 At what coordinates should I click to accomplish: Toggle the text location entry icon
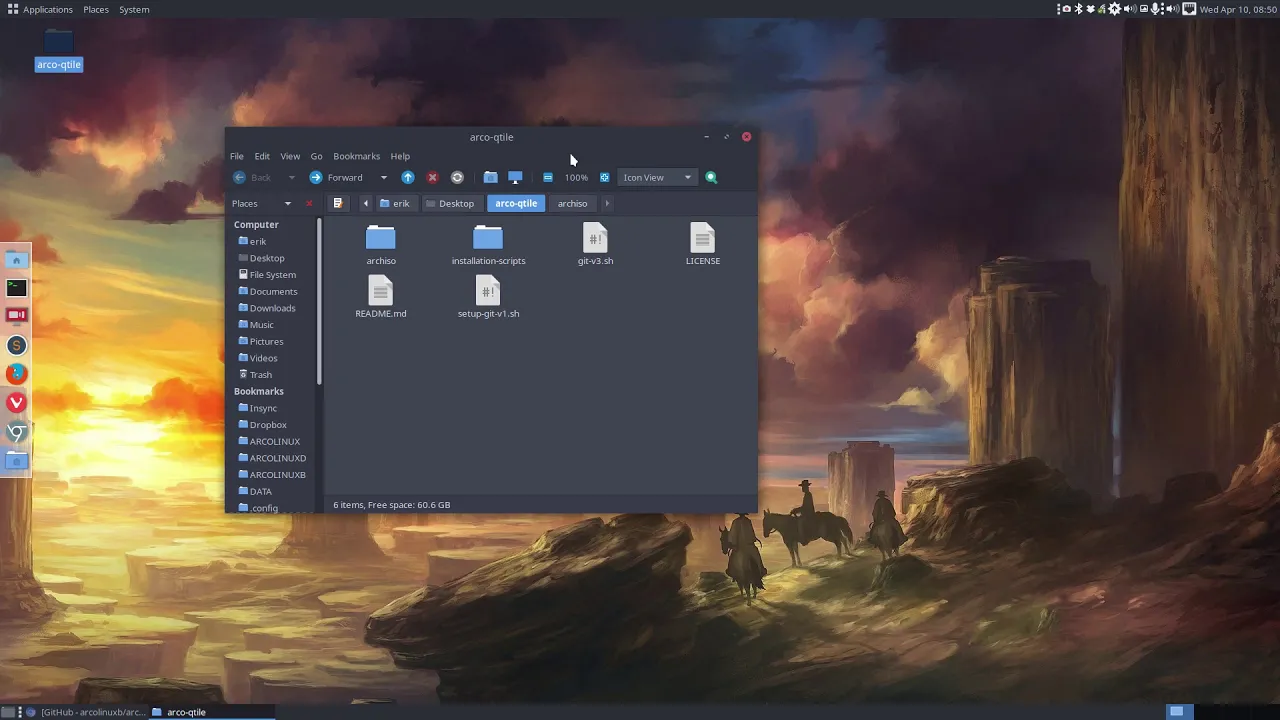(338, 203)
